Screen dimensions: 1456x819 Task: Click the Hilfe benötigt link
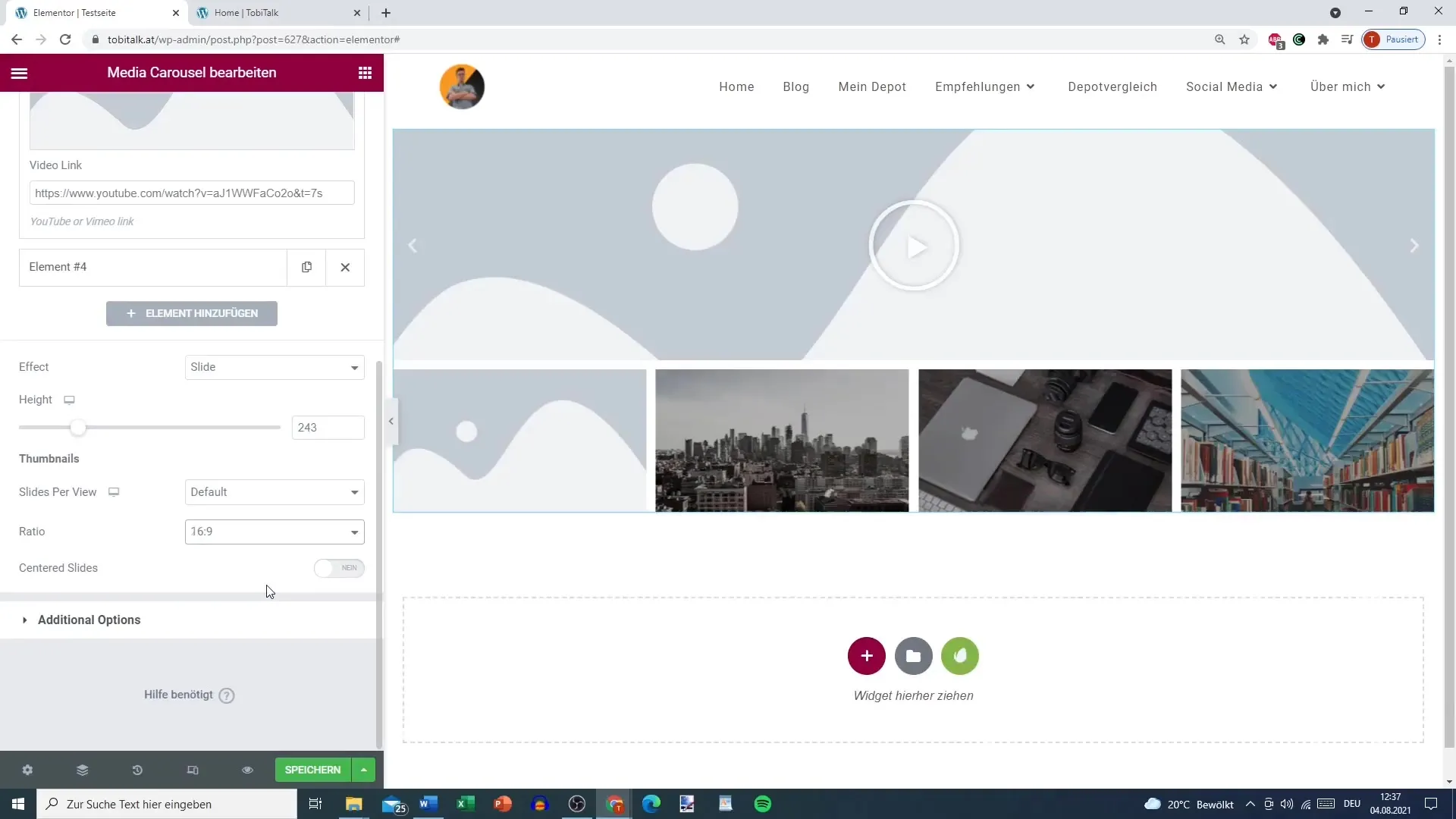coord(178,695)
